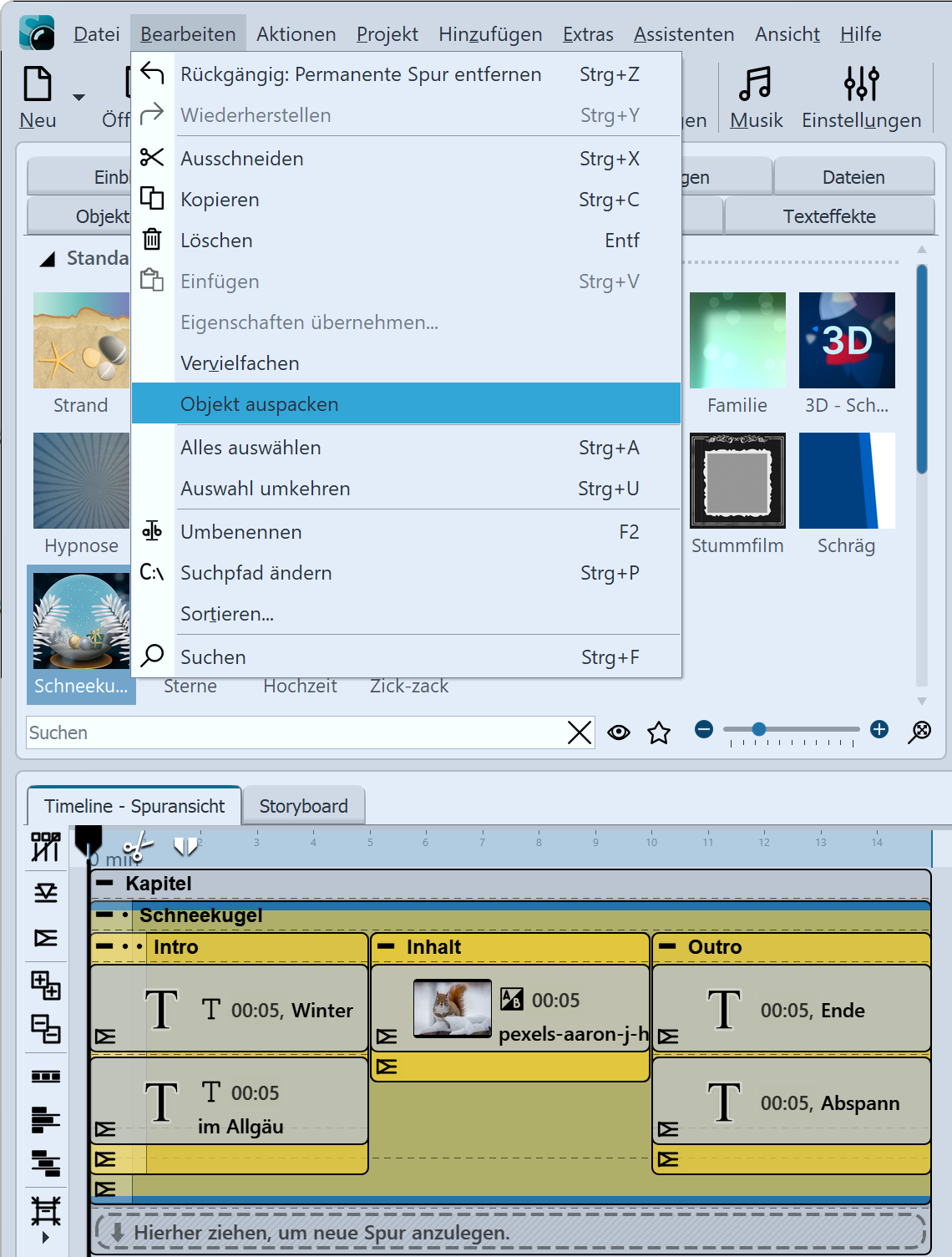Viewport: 952px width, 1257px height.
Task: Collapse the Kapitel track
Action: pyautogui.click(x=104, y=883)
